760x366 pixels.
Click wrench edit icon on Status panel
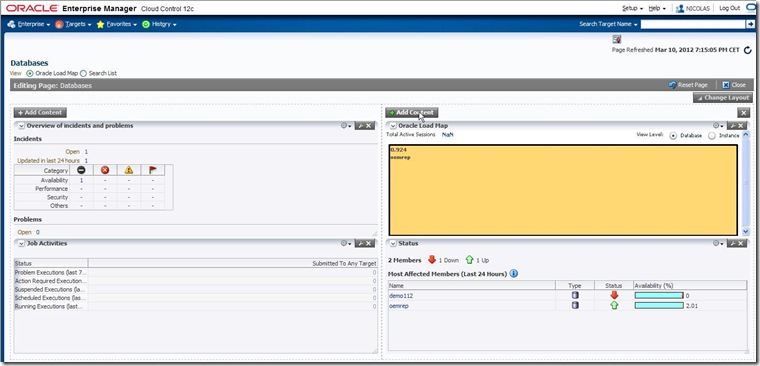click(x=732, y=243)
